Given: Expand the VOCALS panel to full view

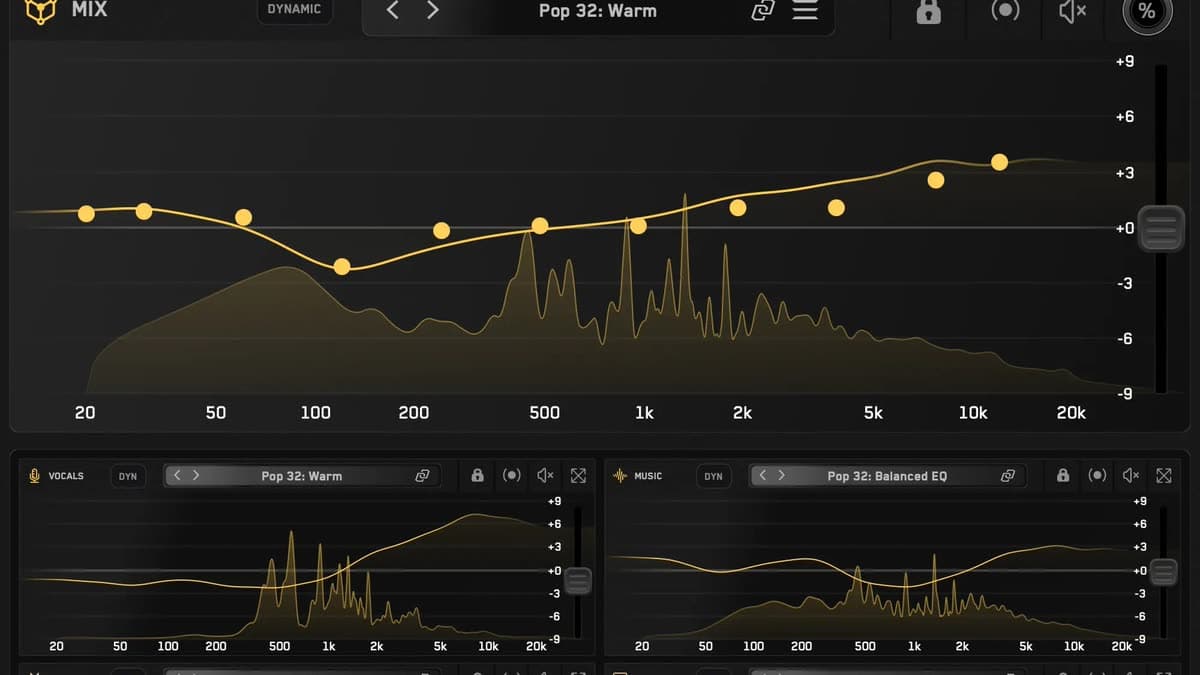Looking at the screenshot, I should coord(578,476).
